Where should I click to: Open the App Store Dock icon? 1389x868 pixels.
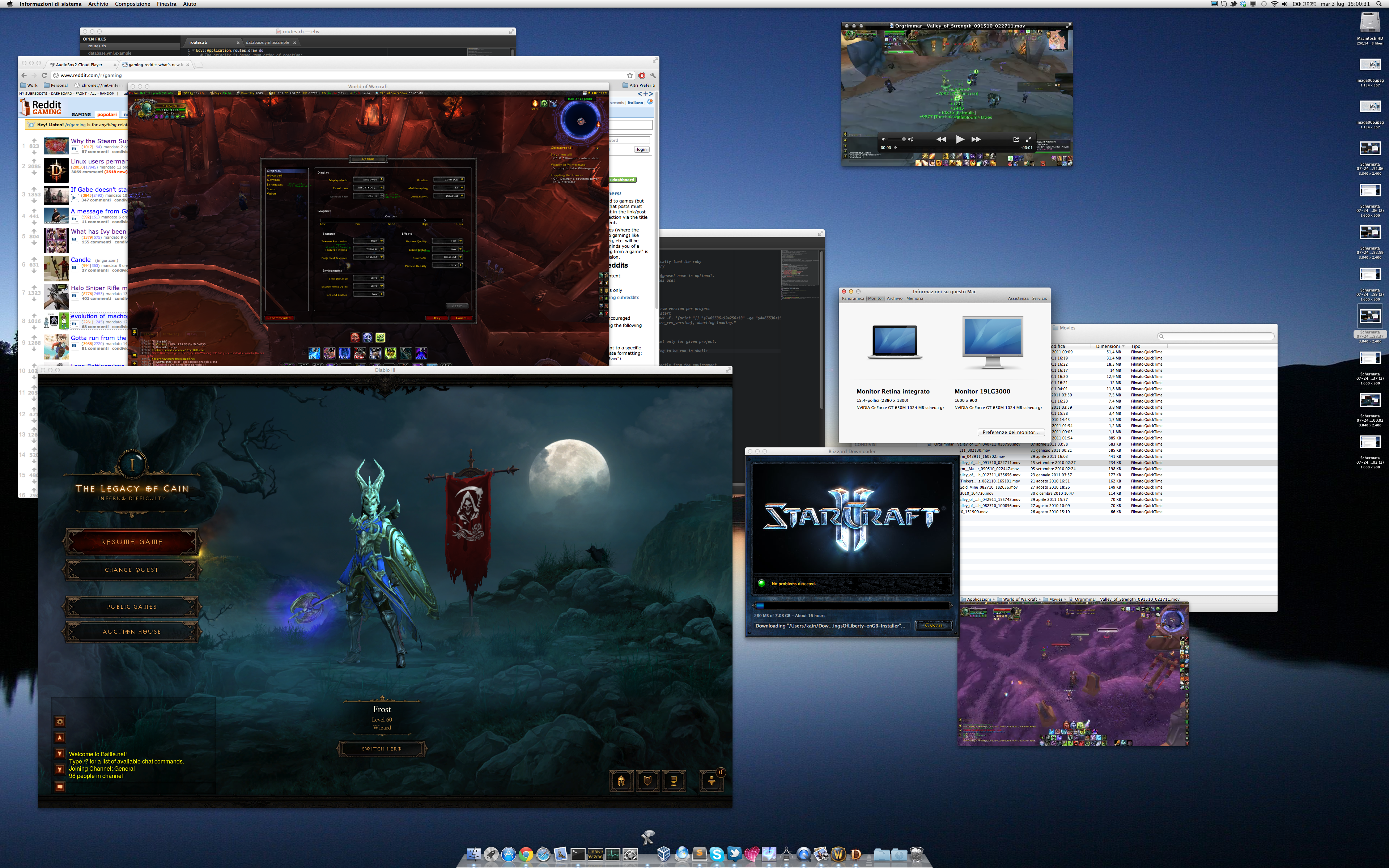509,855
